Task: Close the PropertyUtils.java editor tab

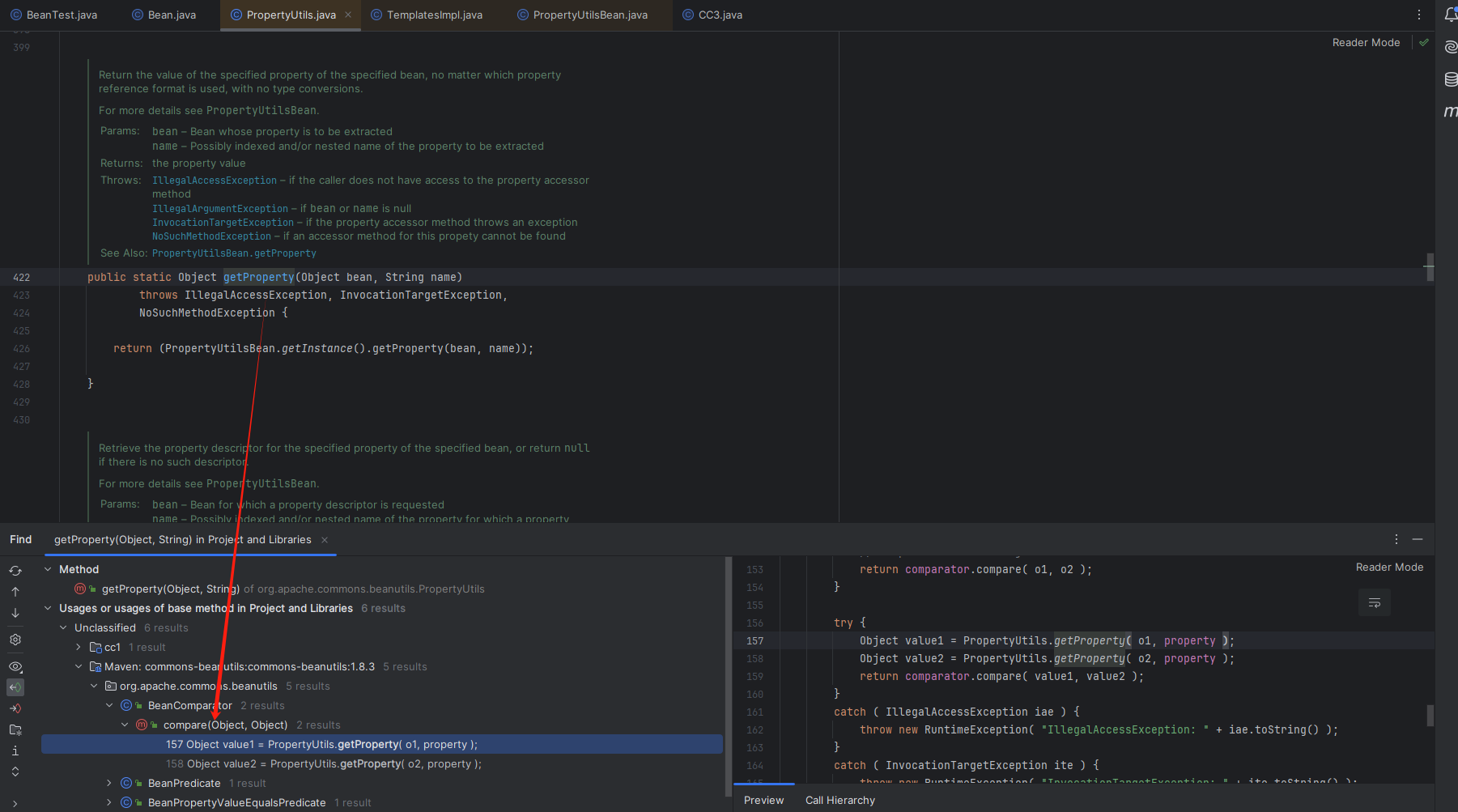Action: pyautogui.click(x=348, y=15)
